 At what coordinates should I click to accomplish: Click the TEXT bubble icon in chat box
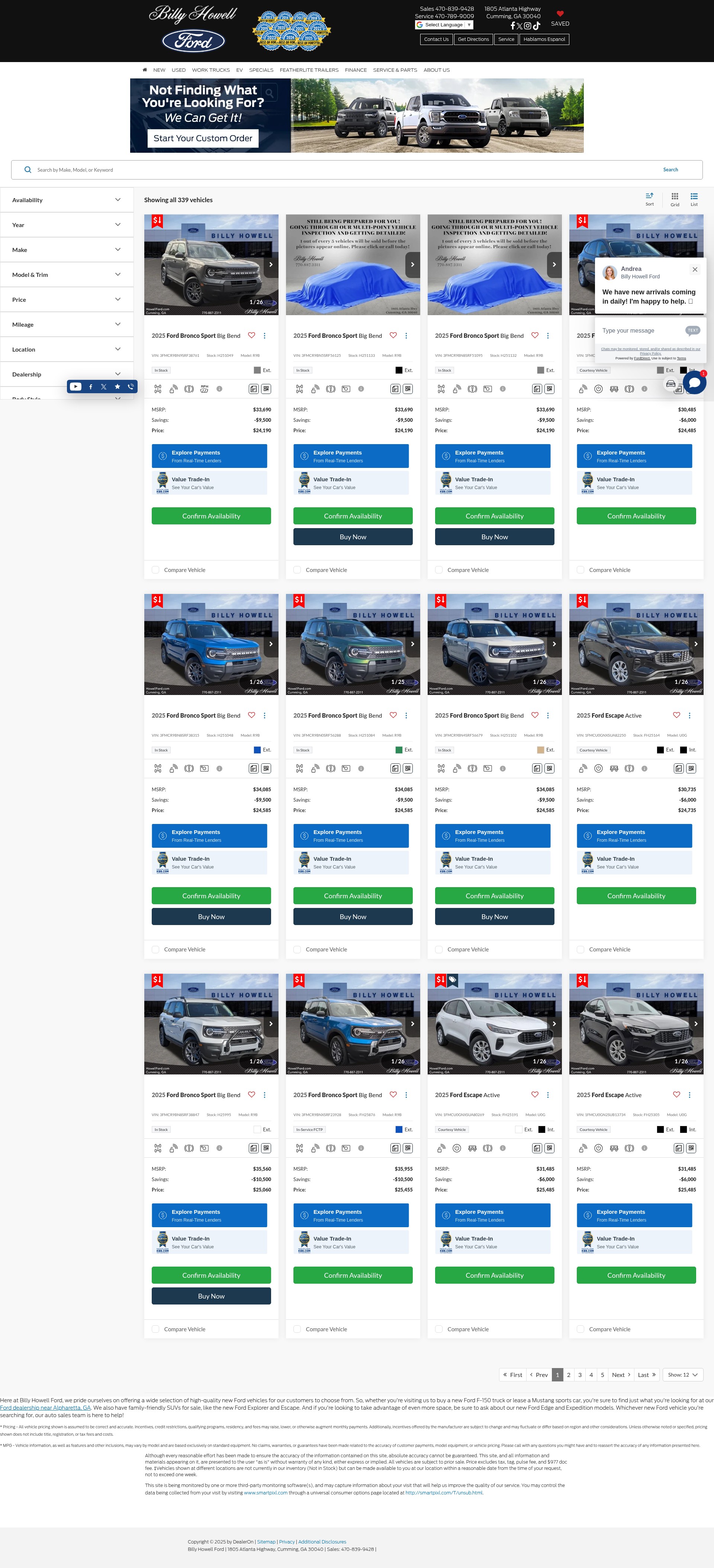(693, 330)
